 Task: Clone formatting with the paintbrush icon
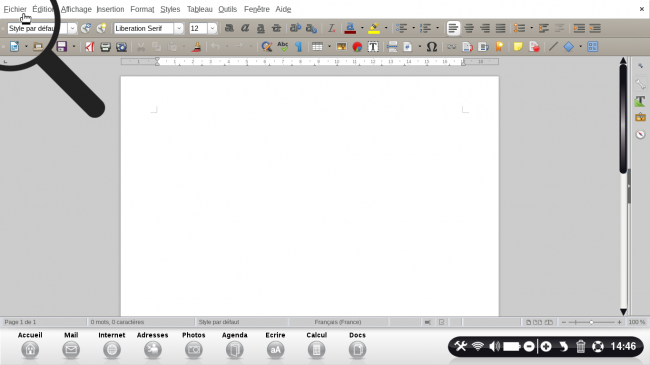click(196, 46)
